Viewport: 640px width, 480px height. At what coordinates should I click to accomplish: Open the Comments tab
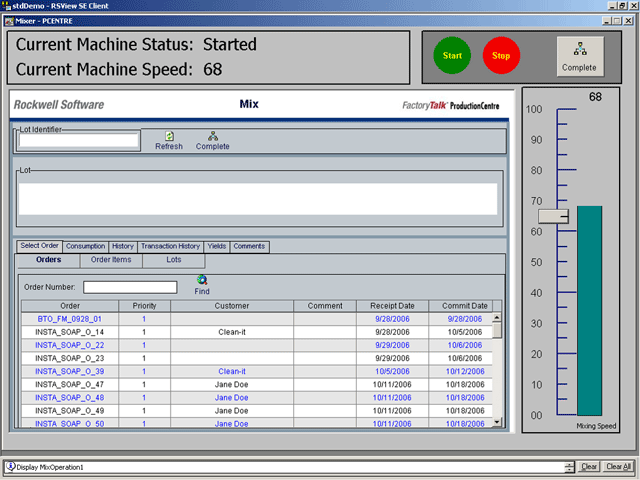[249, 247]
